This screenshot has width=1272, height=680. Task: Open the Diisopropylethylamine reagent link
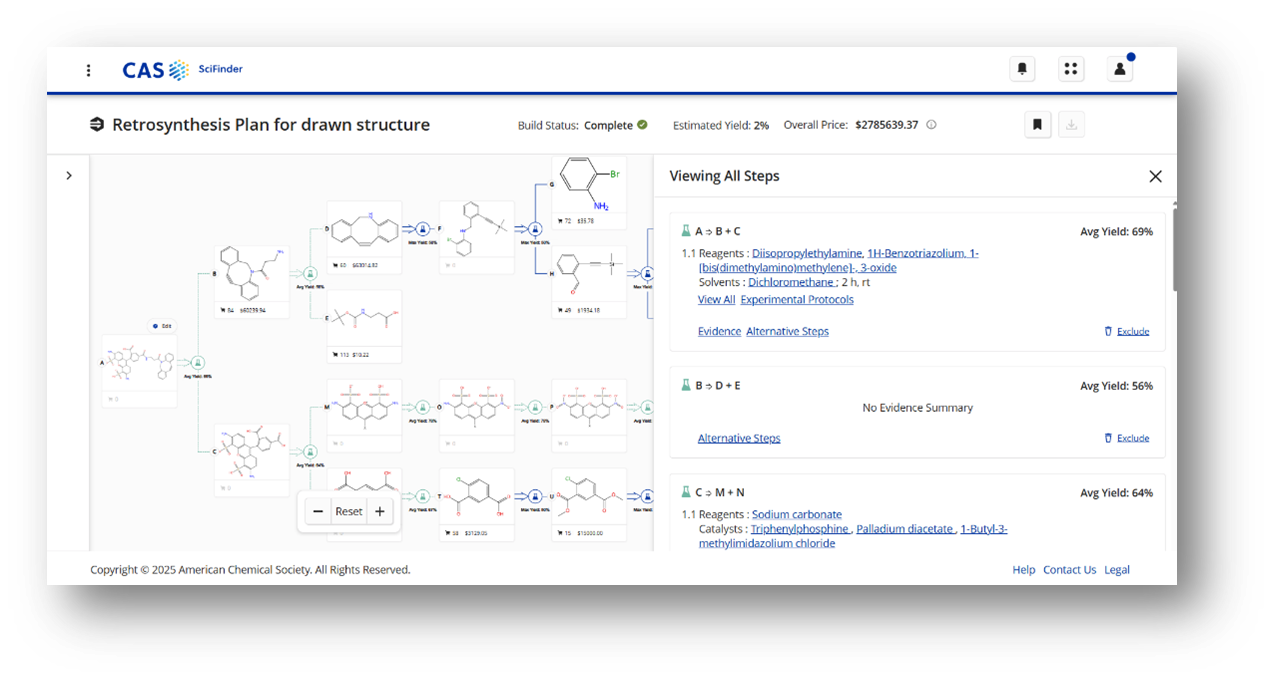807,253
